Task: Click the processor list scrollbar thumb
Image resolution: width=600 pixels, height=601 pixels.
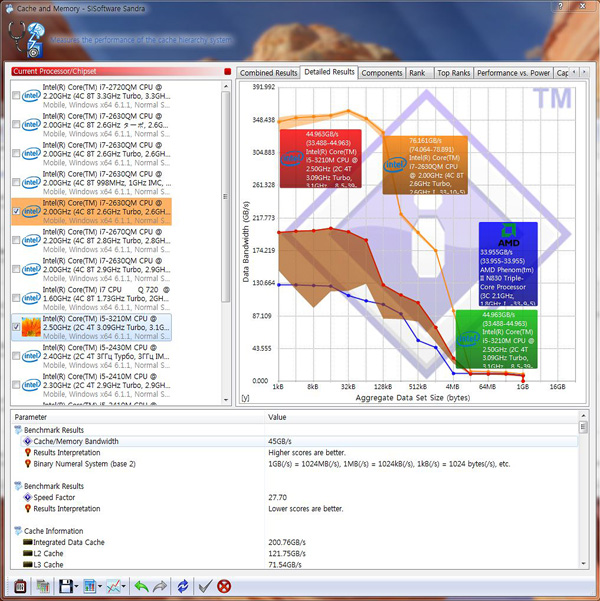Action: [x=226, y=197]
